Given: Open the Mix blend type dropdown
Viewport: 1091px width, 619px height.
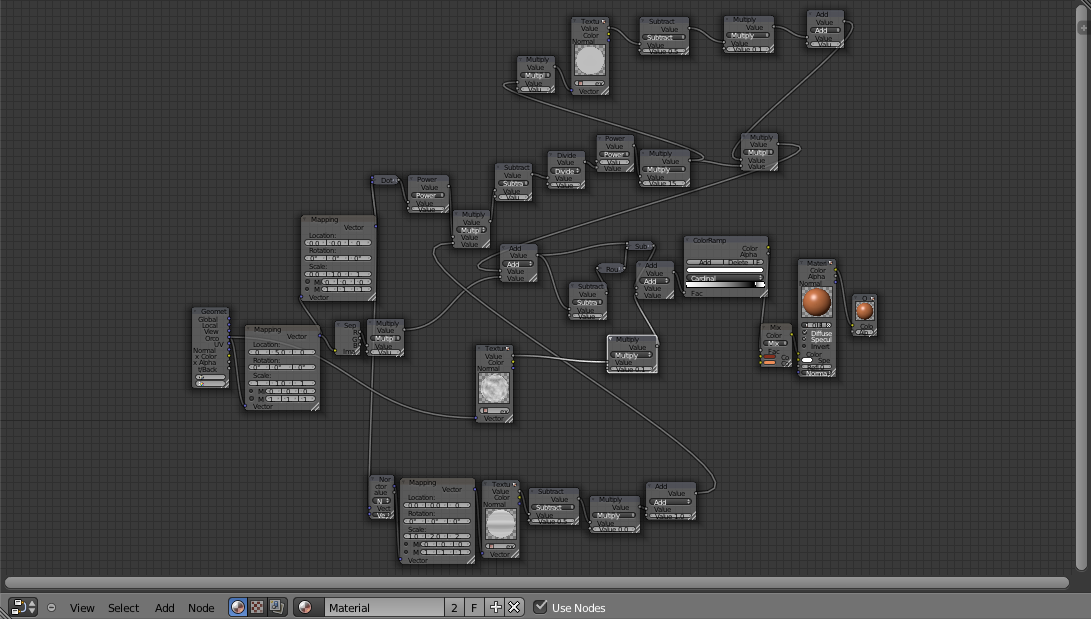Looking at the screenshot, I should tap(774, 344).
